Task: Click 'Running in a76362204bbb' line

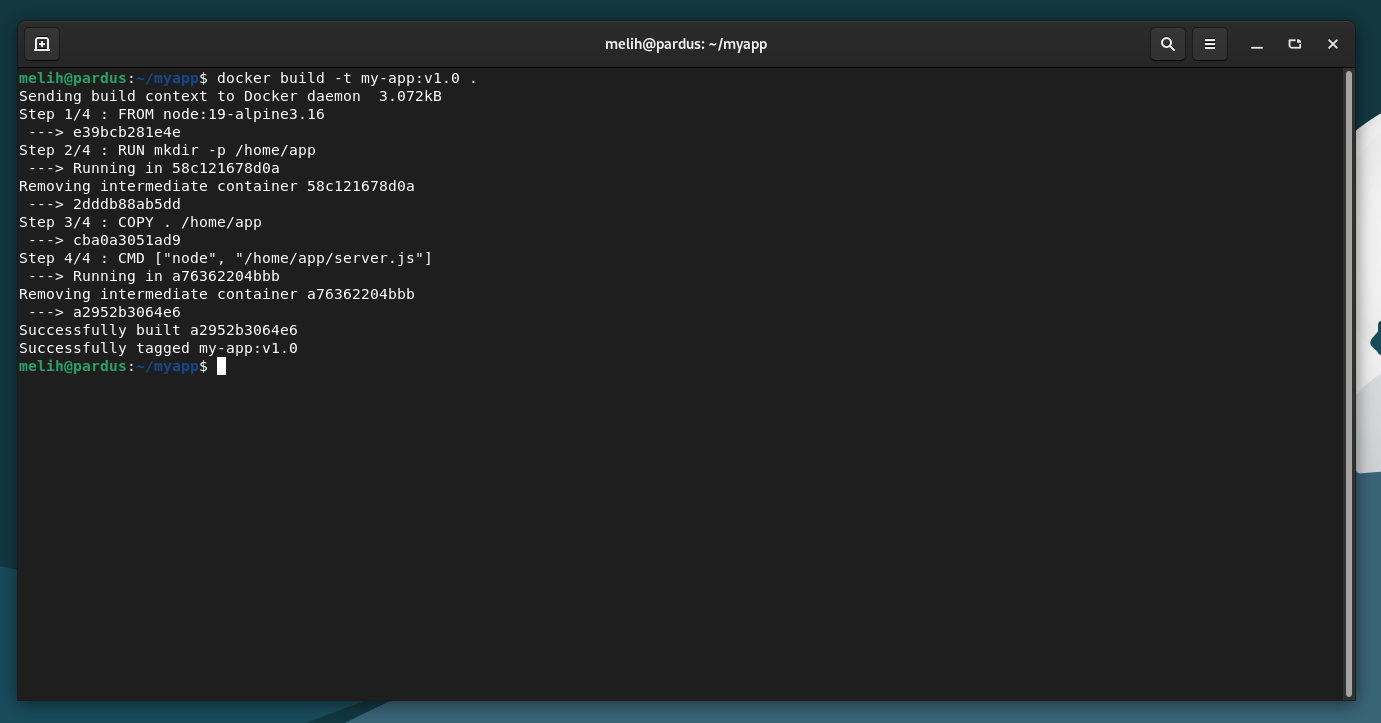Action: point(154,276)
